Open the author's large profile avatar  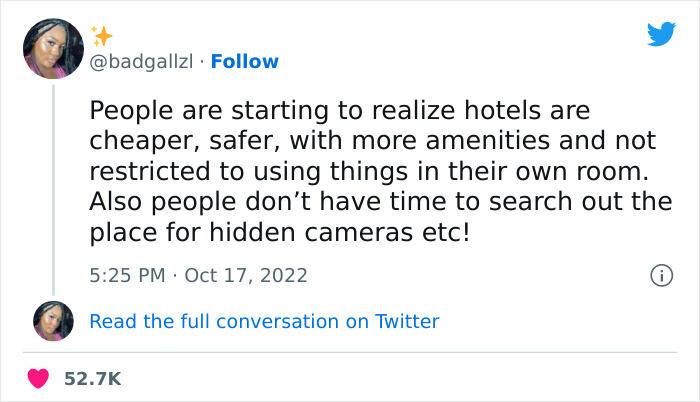click(x=54, y=50)
